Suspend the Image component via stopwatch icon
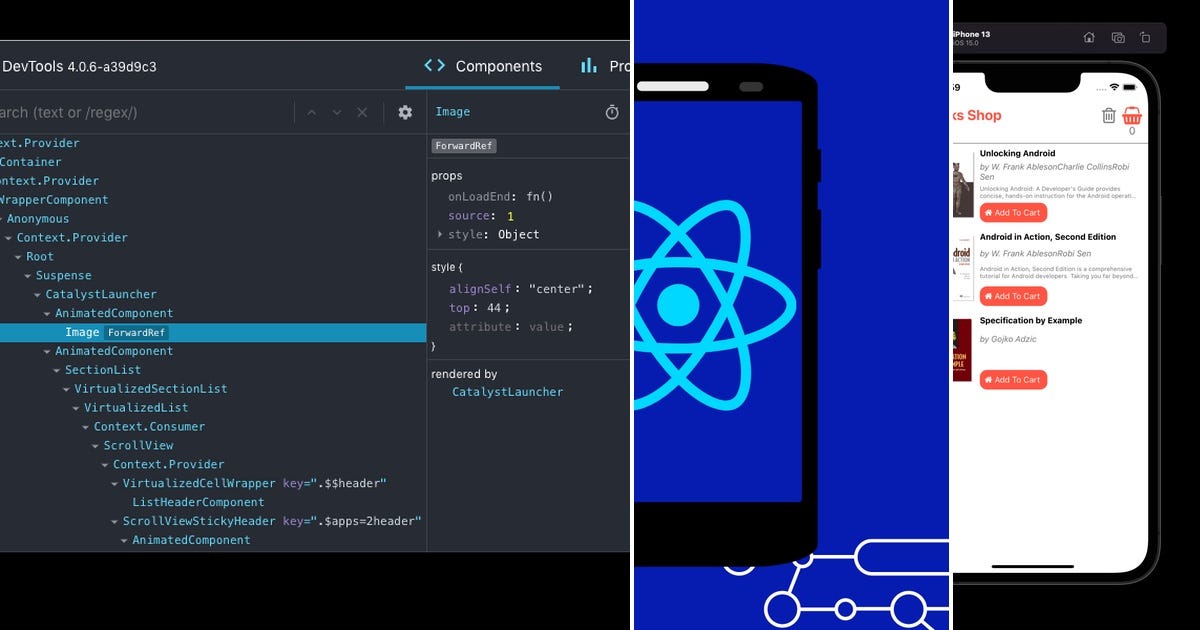The image size is (1200, 630). coord(611,112)
